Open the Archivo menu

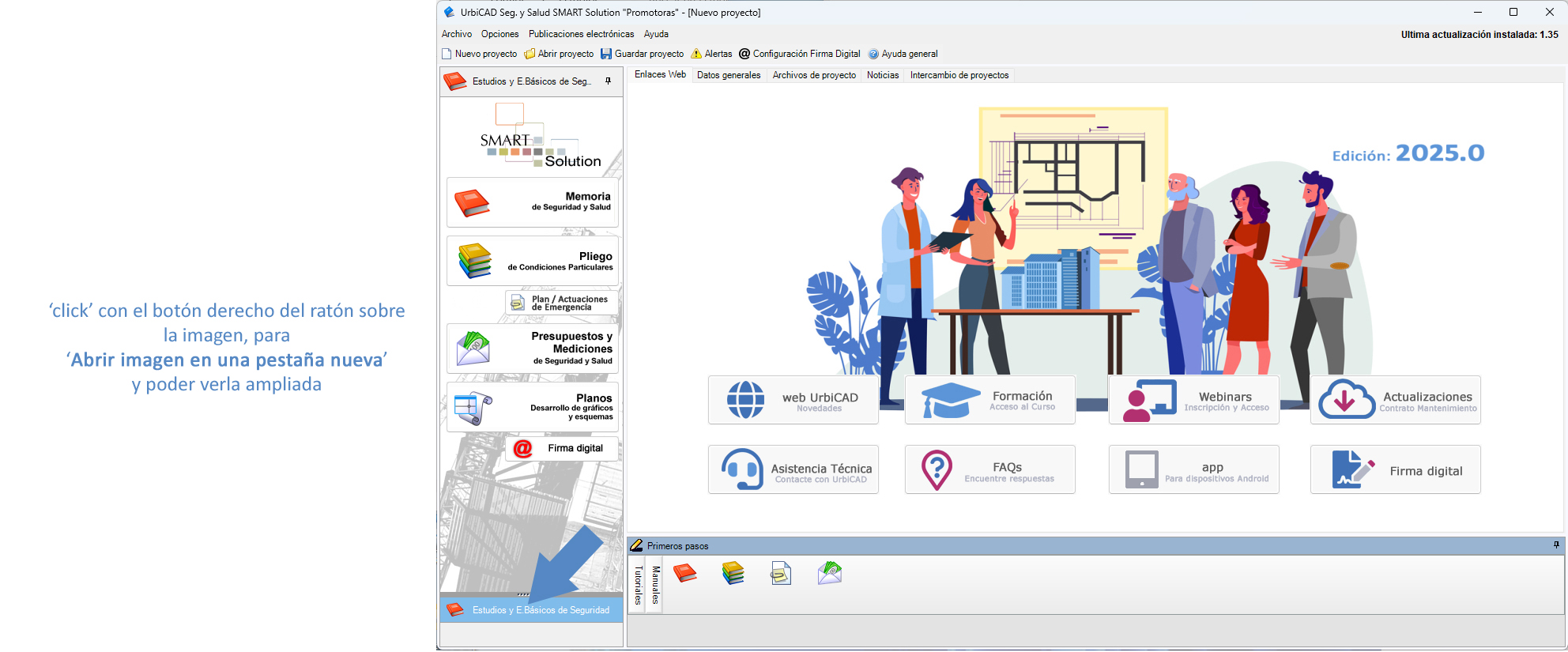tap(457, 34)
